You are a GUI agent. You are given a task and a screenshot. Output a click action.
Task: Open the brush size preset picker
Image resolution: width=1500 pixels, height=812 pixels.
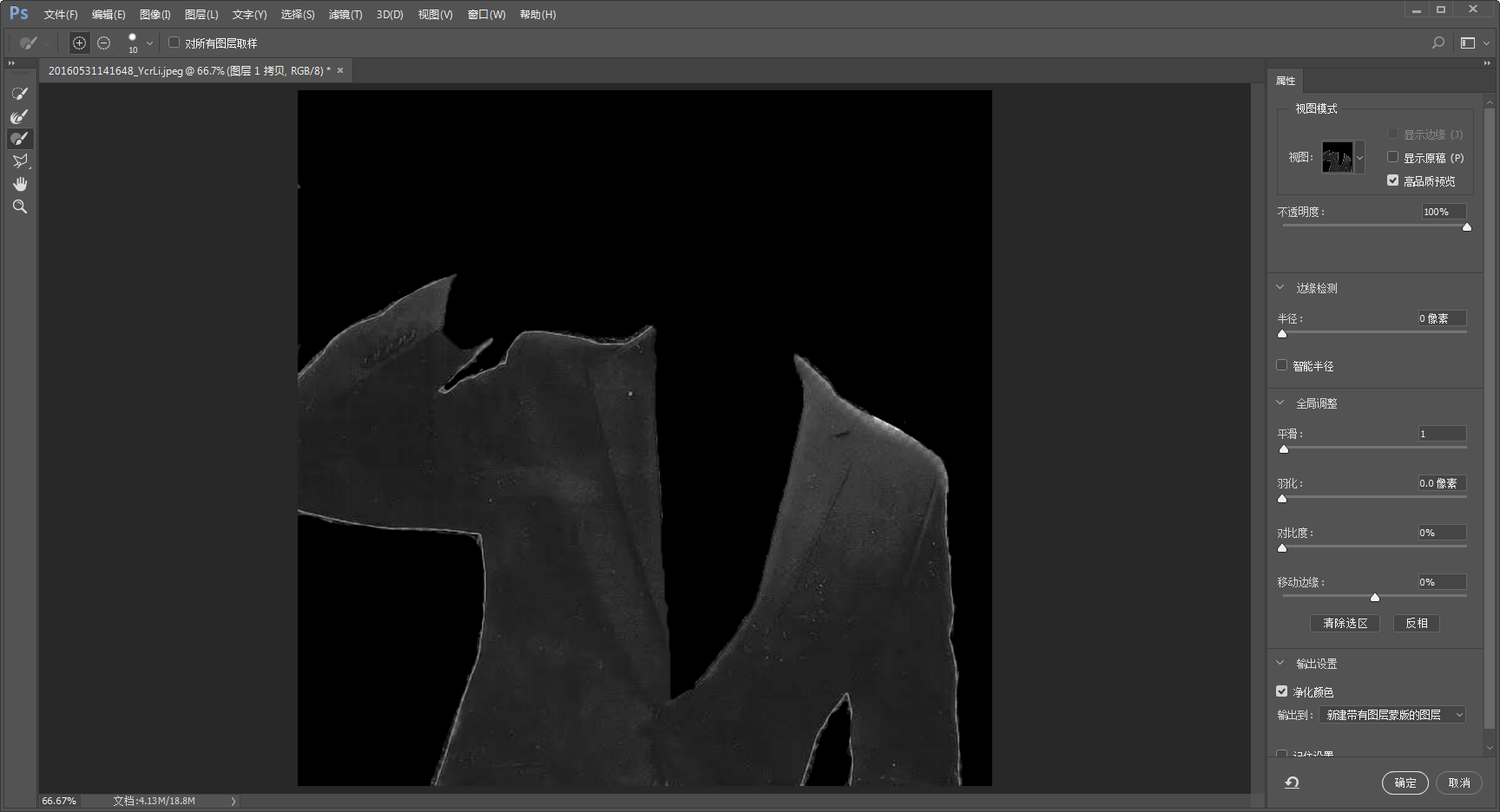(149, 43)
